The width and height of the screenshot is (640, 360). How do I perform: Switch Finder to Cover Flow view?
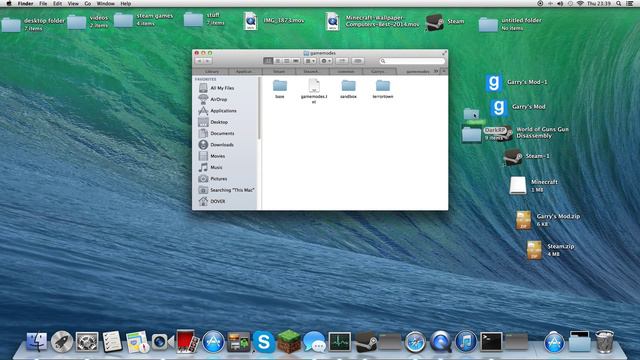coord(296,61)
